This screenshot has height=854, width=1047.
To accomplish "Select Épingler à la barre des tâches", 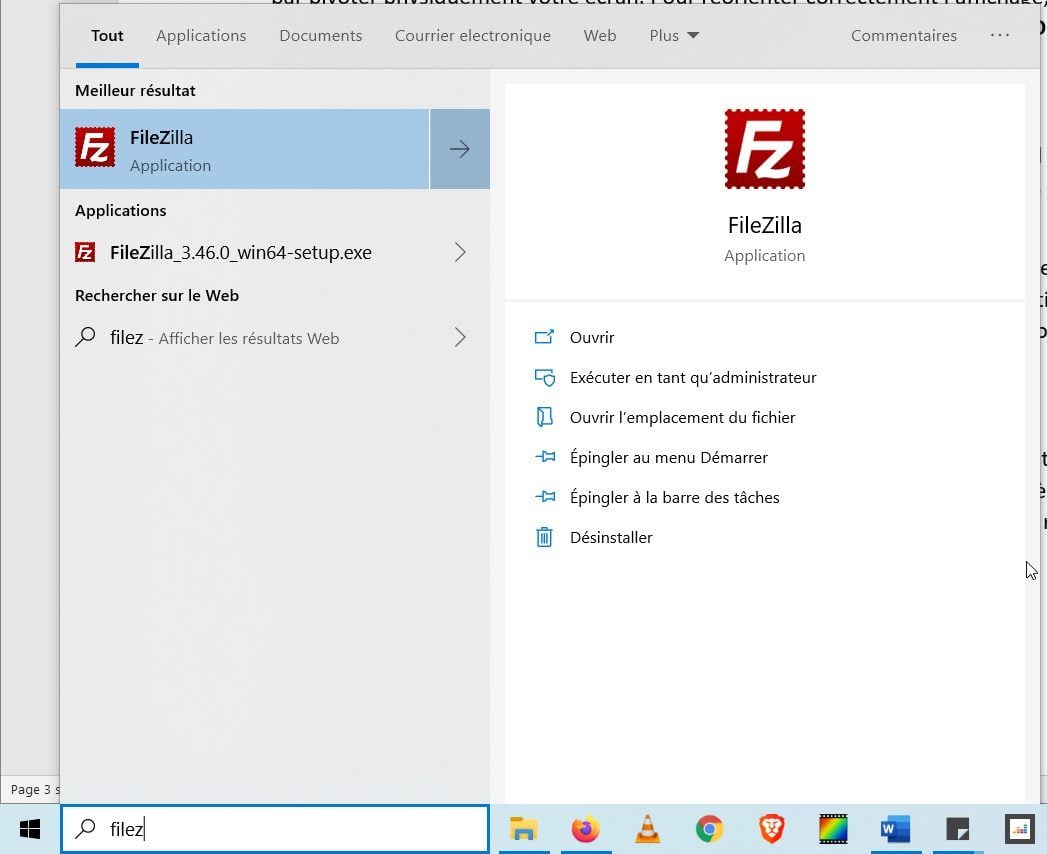I will [x=674, y=497].
